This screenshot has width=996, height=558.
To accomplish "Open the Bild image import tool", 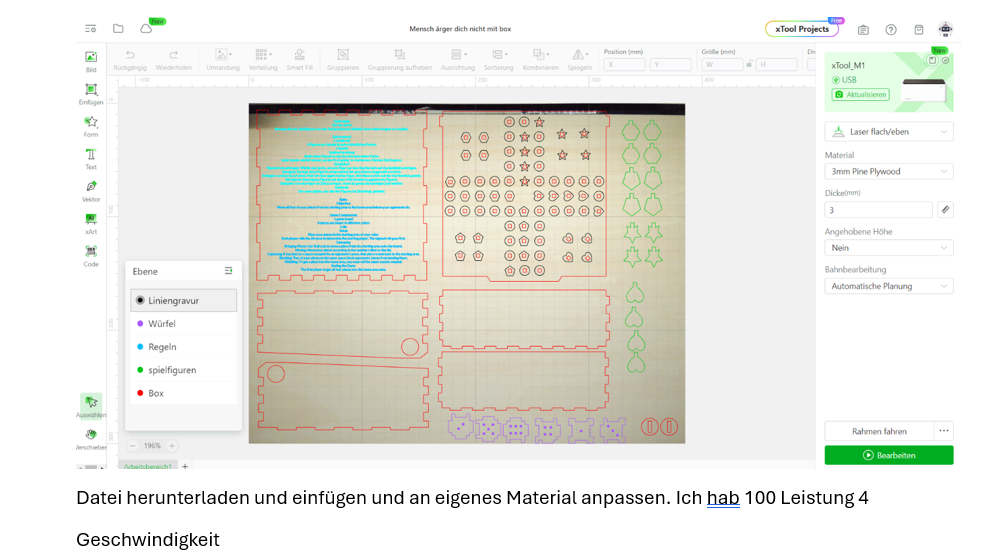I will pos(91,59).
